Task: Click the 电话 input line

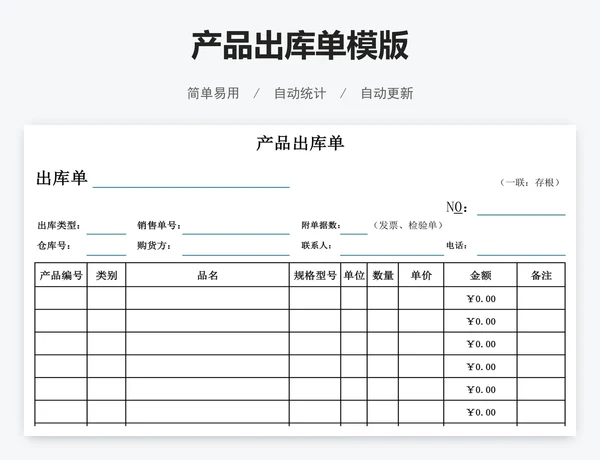Action: click(521, 254)
